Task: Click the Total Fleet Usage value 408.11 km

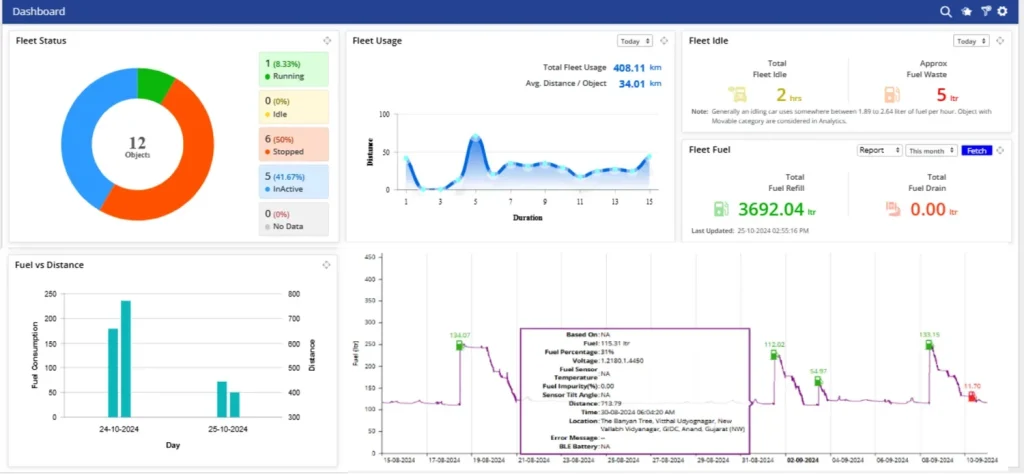Action: pyautogui.click(x=638, y=67)
